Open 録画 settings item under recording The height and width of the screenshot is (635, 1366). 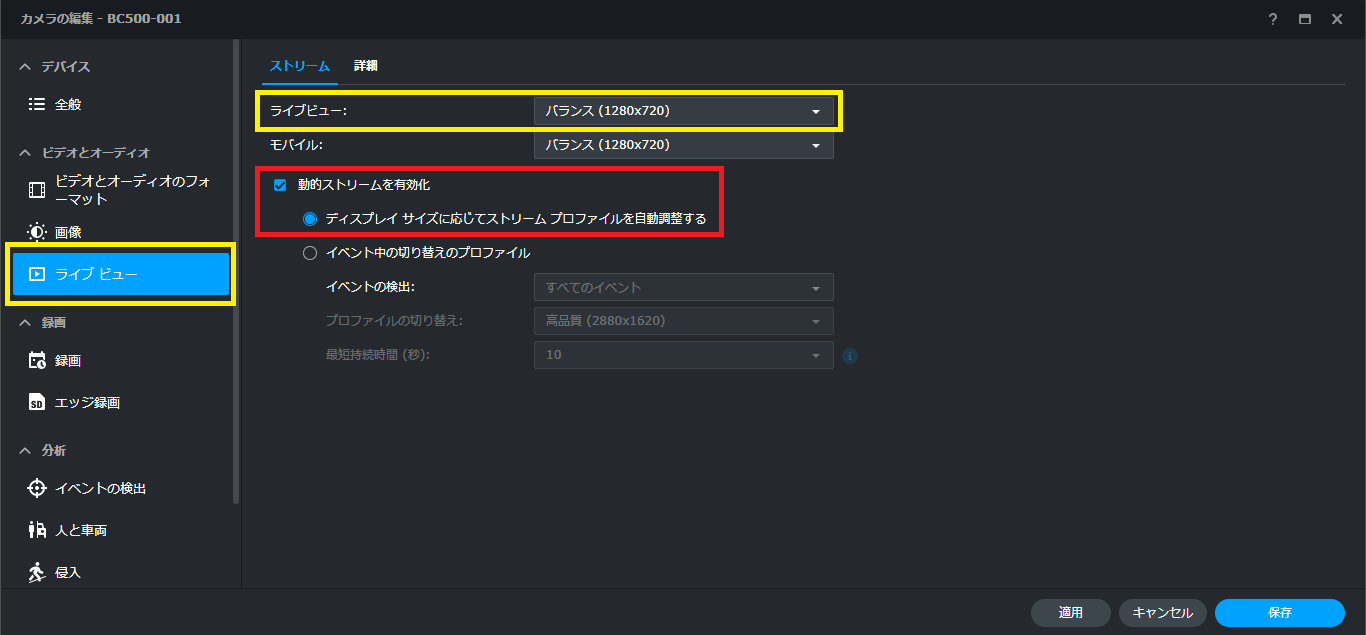click(x=120, y=361)
